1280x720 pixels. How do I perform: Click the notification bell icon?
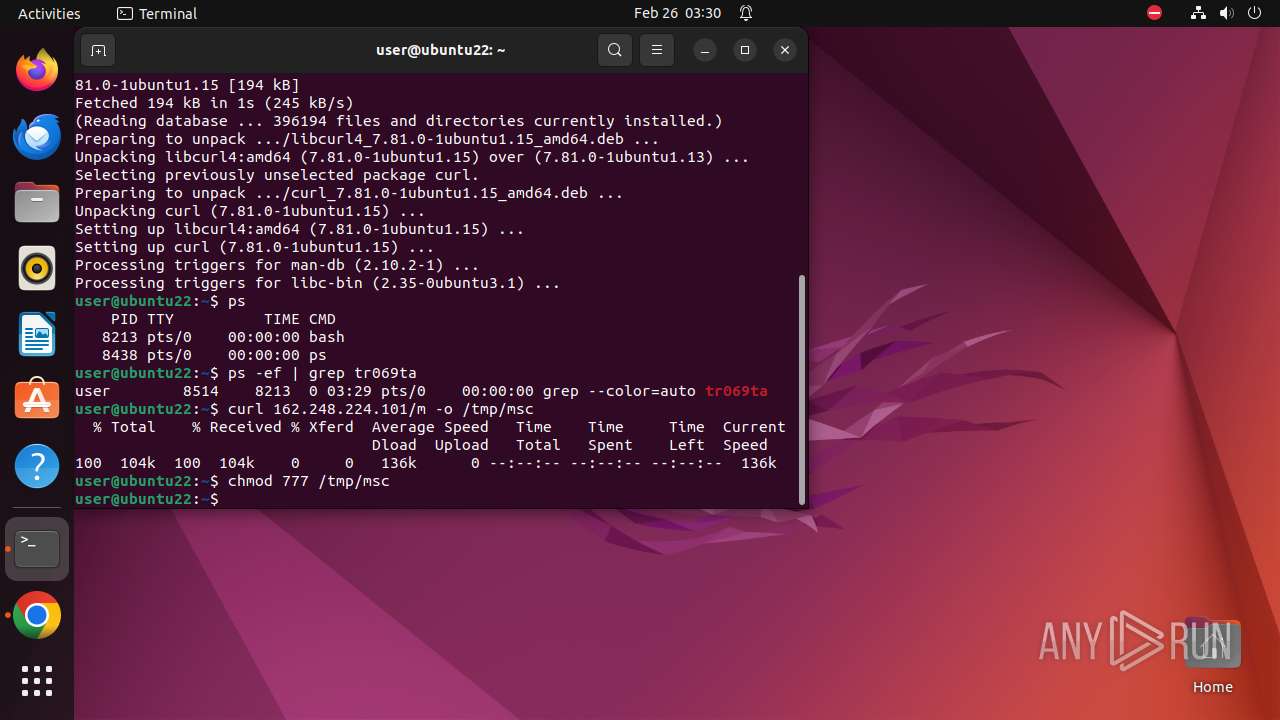[x=746, y=14]
